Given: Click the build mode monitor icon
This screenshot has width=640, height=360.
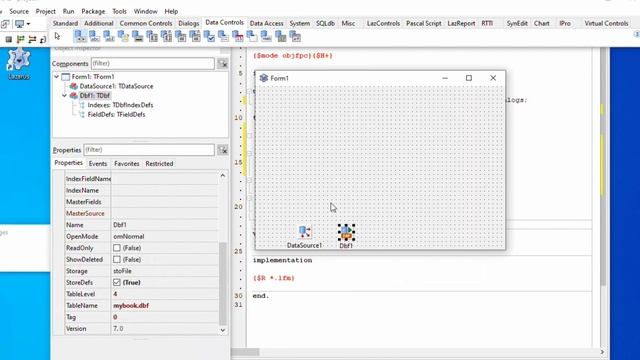Looking at the screenshot, I should [x=19, y=24].
